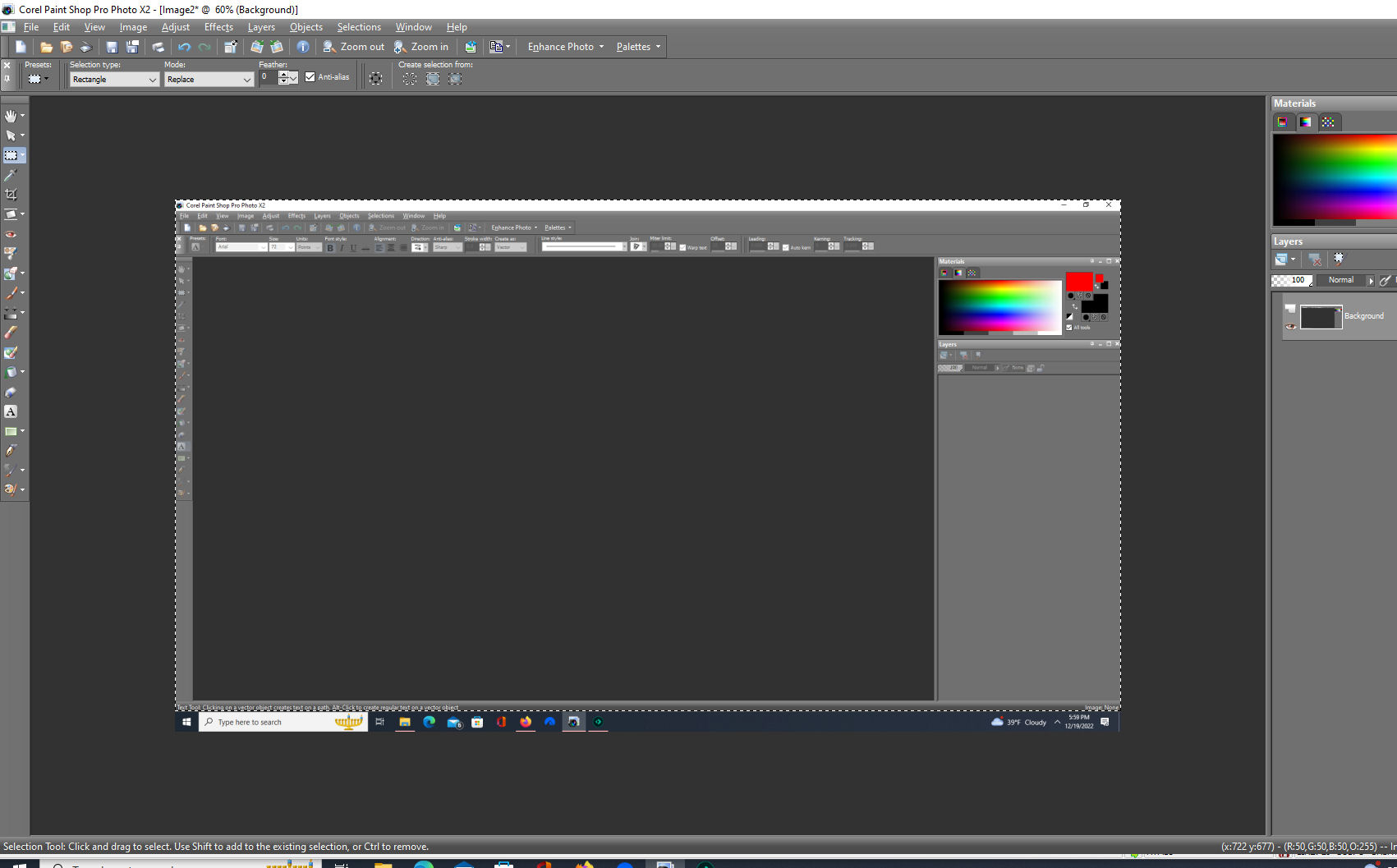Switch to the Frame tab in Materials

click(x=1283, y=122)
